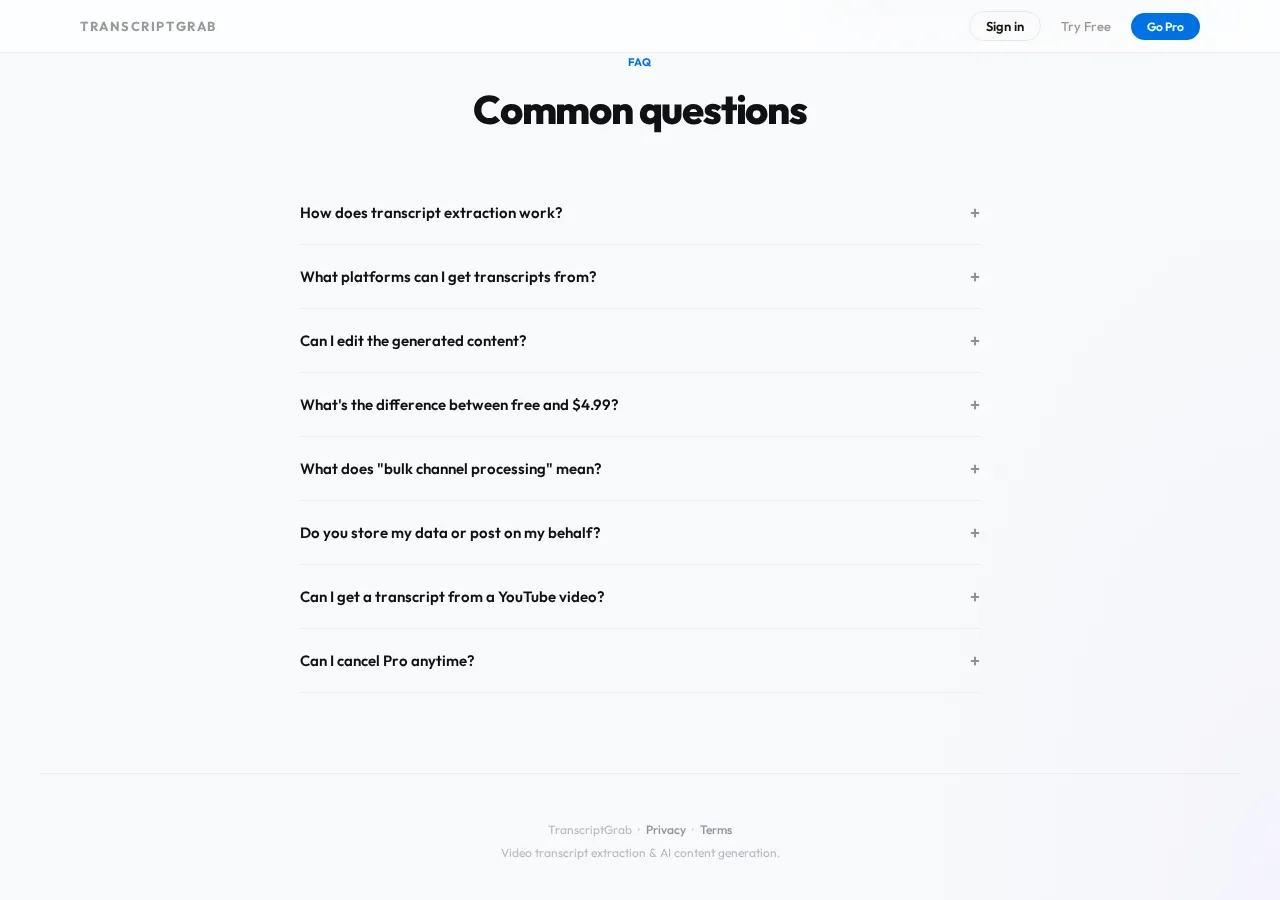Expand "Can I cancel Pro anytime?" question
Screen dimensions: 1280x900
click(x=387, y=661)
